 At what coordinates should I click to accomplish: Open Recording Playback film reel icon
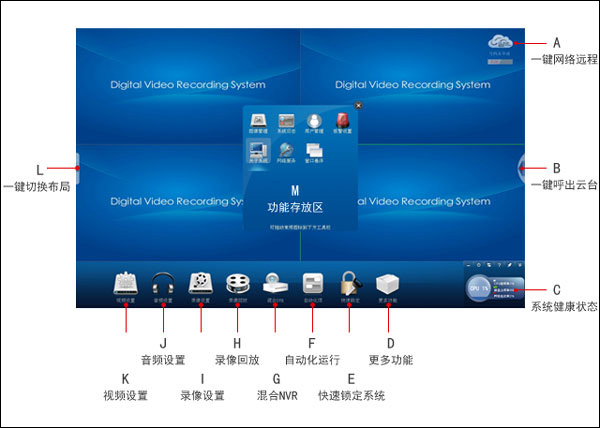coord(238,284)
